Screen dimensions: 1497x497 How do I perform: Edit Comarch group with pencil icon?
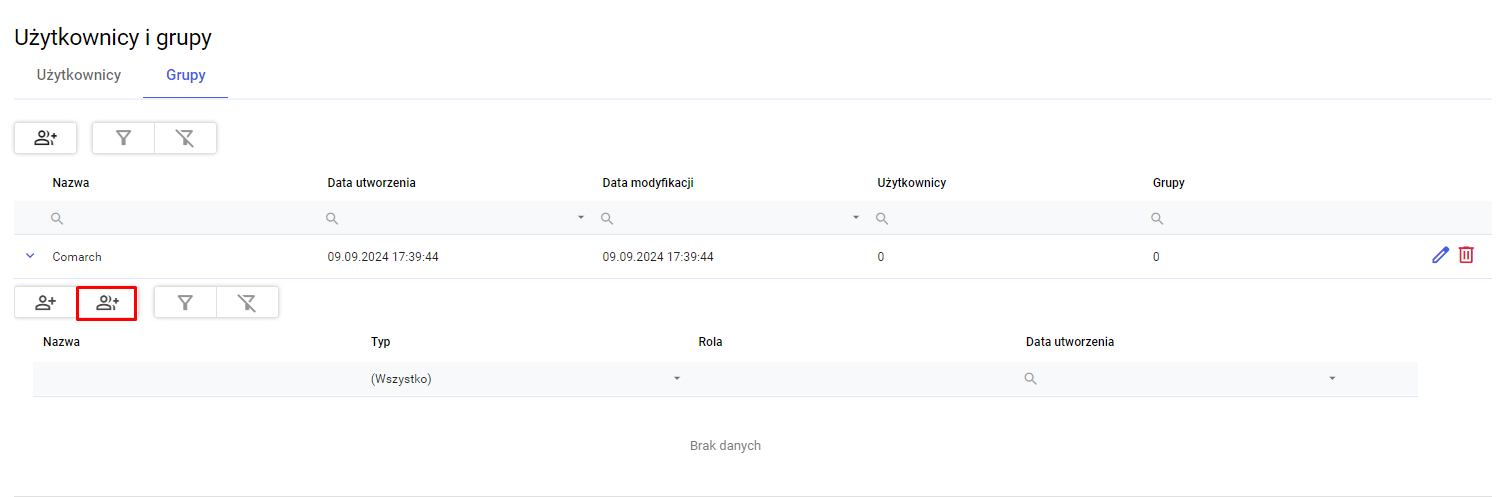point(1440,255)
